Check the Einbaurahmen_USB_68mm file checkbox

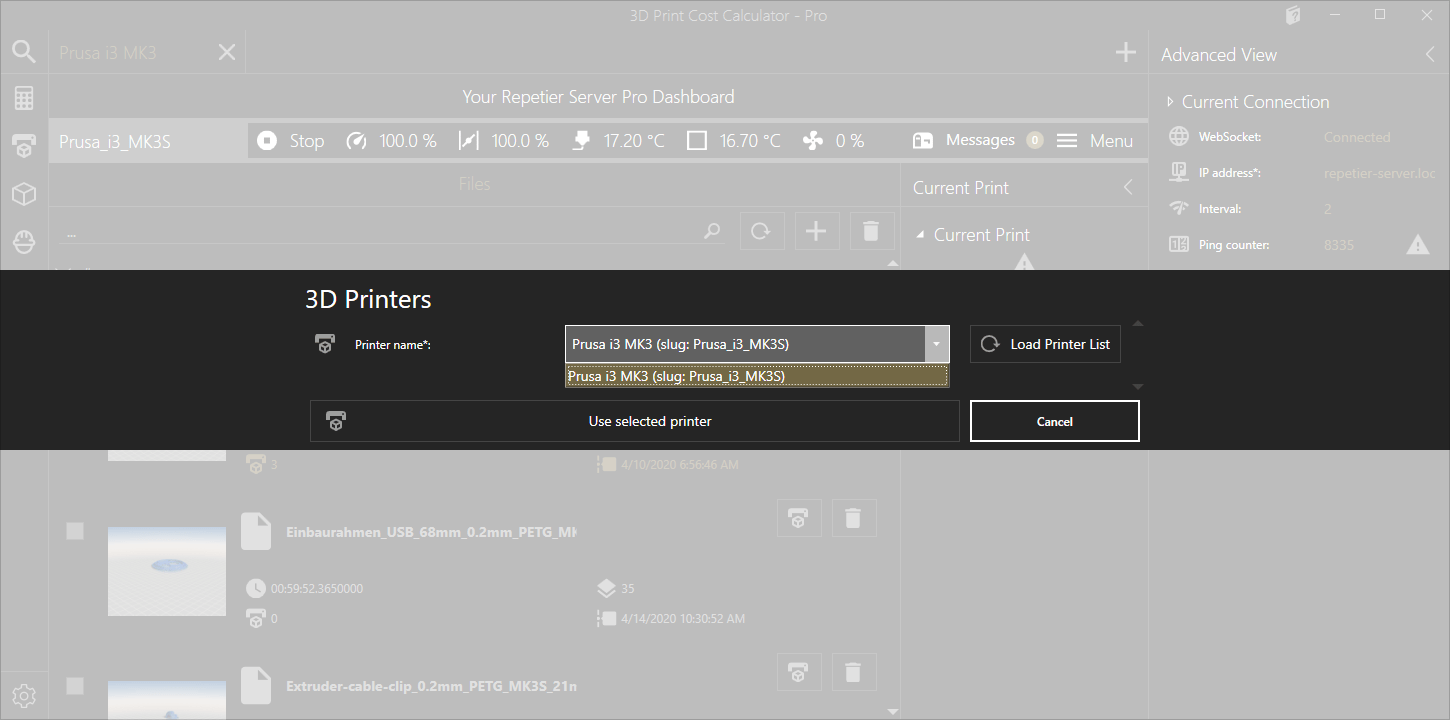[x=75, y=531]
